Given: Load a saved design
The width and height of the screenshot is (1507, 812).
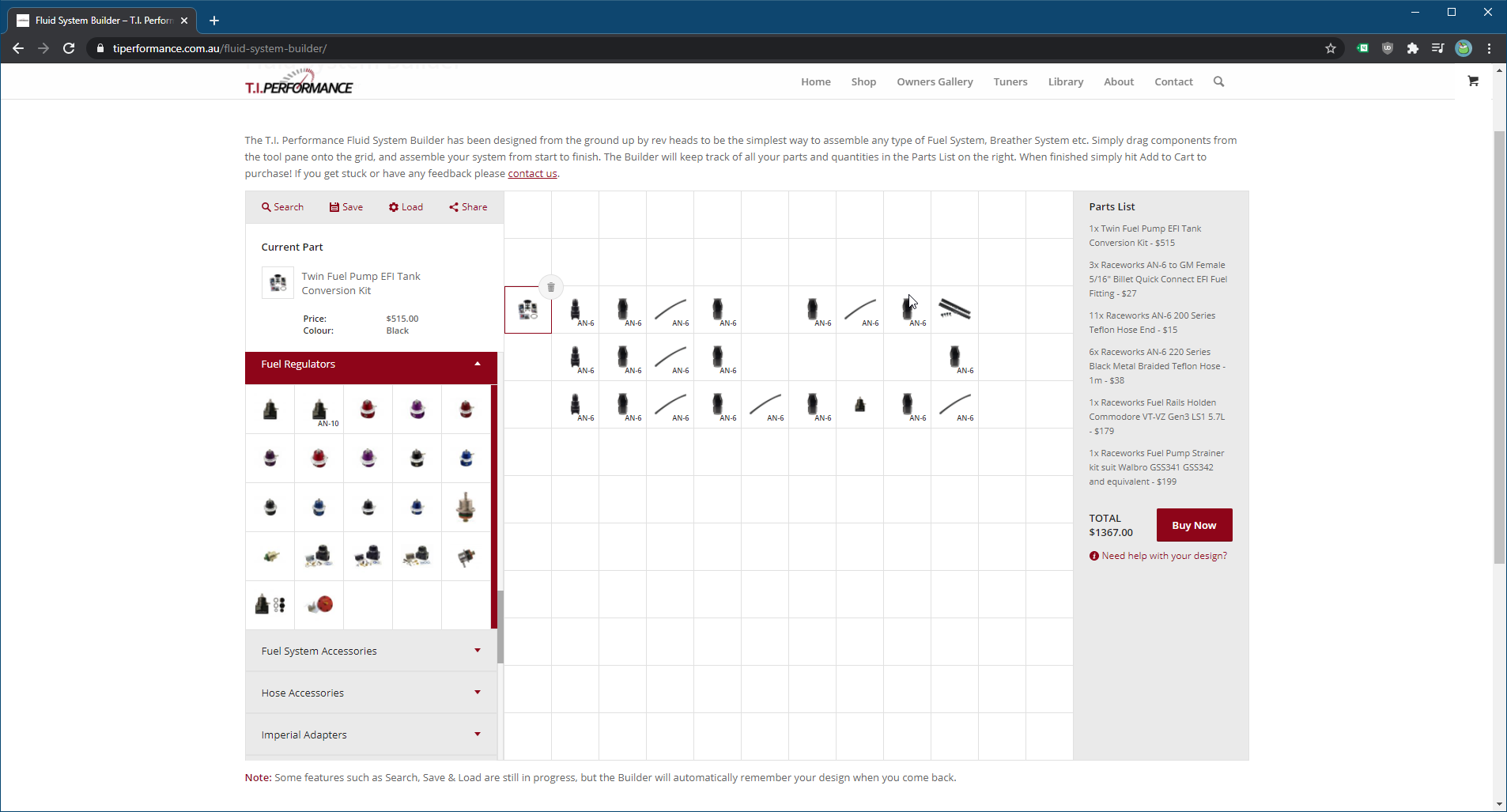Looking at the screenshot, I should [406, 207].
